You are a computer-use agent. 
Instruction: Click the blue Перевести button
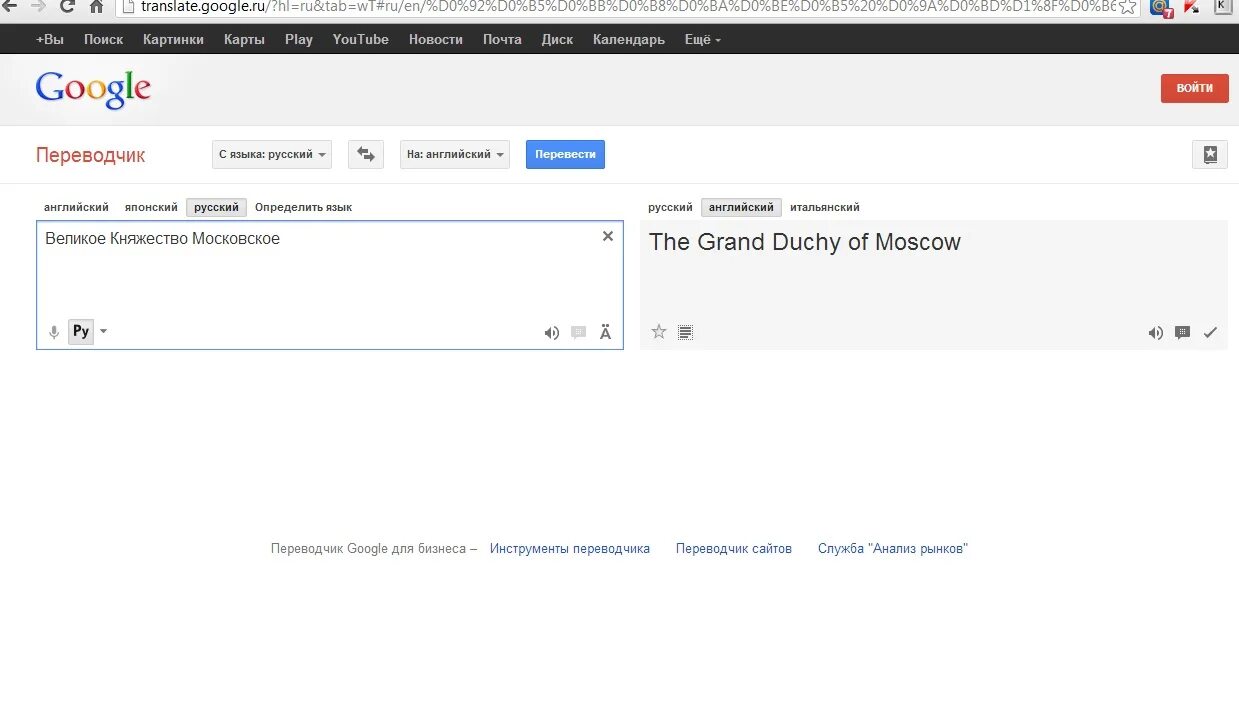point(565,154)
